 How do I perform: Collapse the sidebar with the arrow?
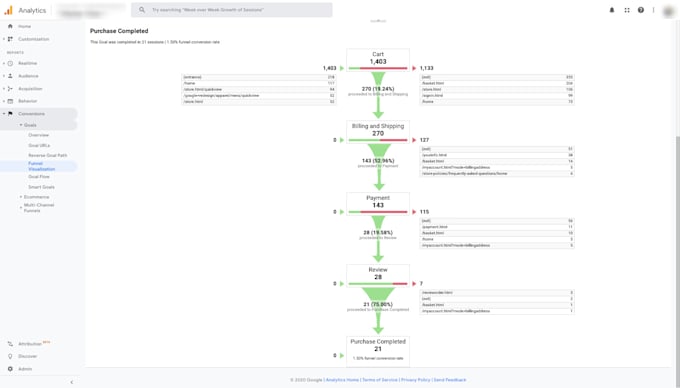coord(72,382)
